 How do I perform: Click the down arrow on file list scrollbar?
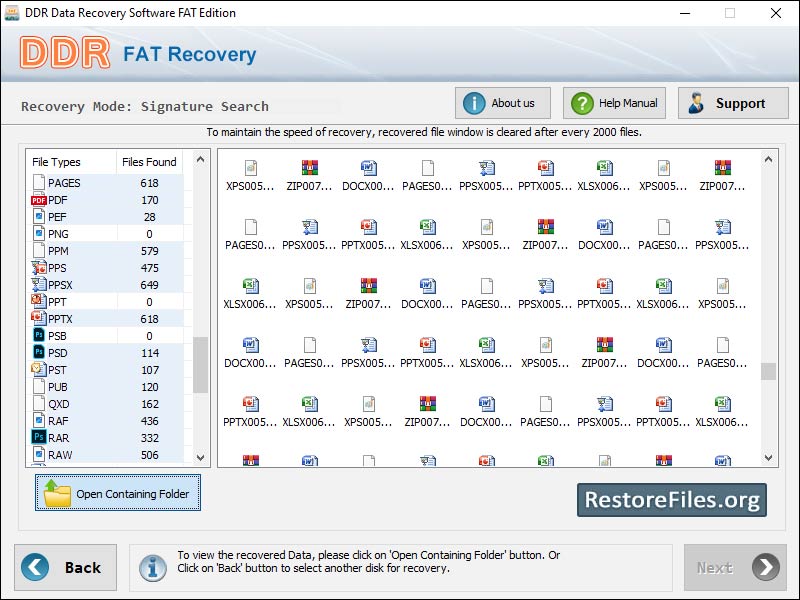click(770, 458)
